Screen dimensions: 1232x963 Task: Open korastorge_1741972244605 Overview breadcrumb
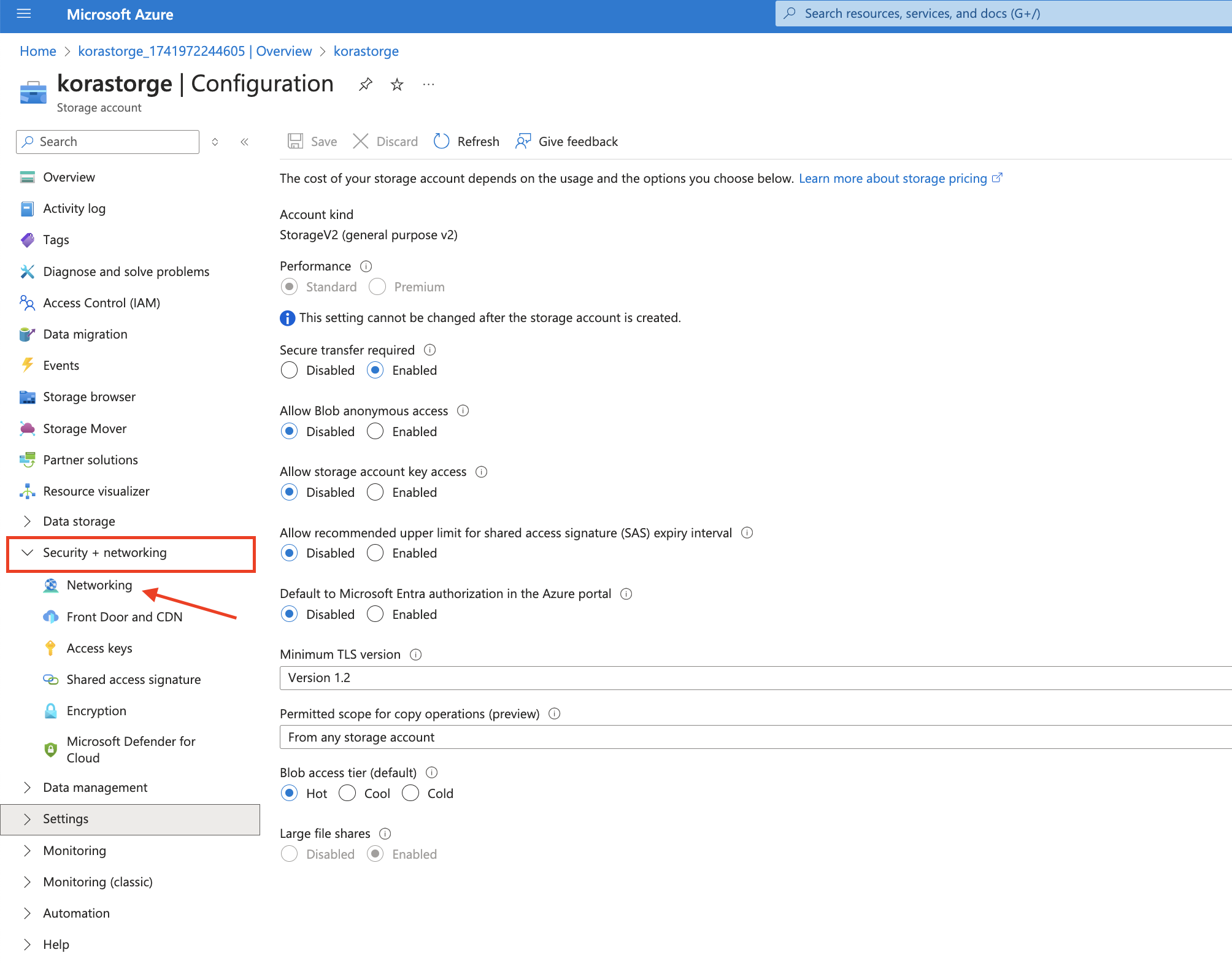195,51
